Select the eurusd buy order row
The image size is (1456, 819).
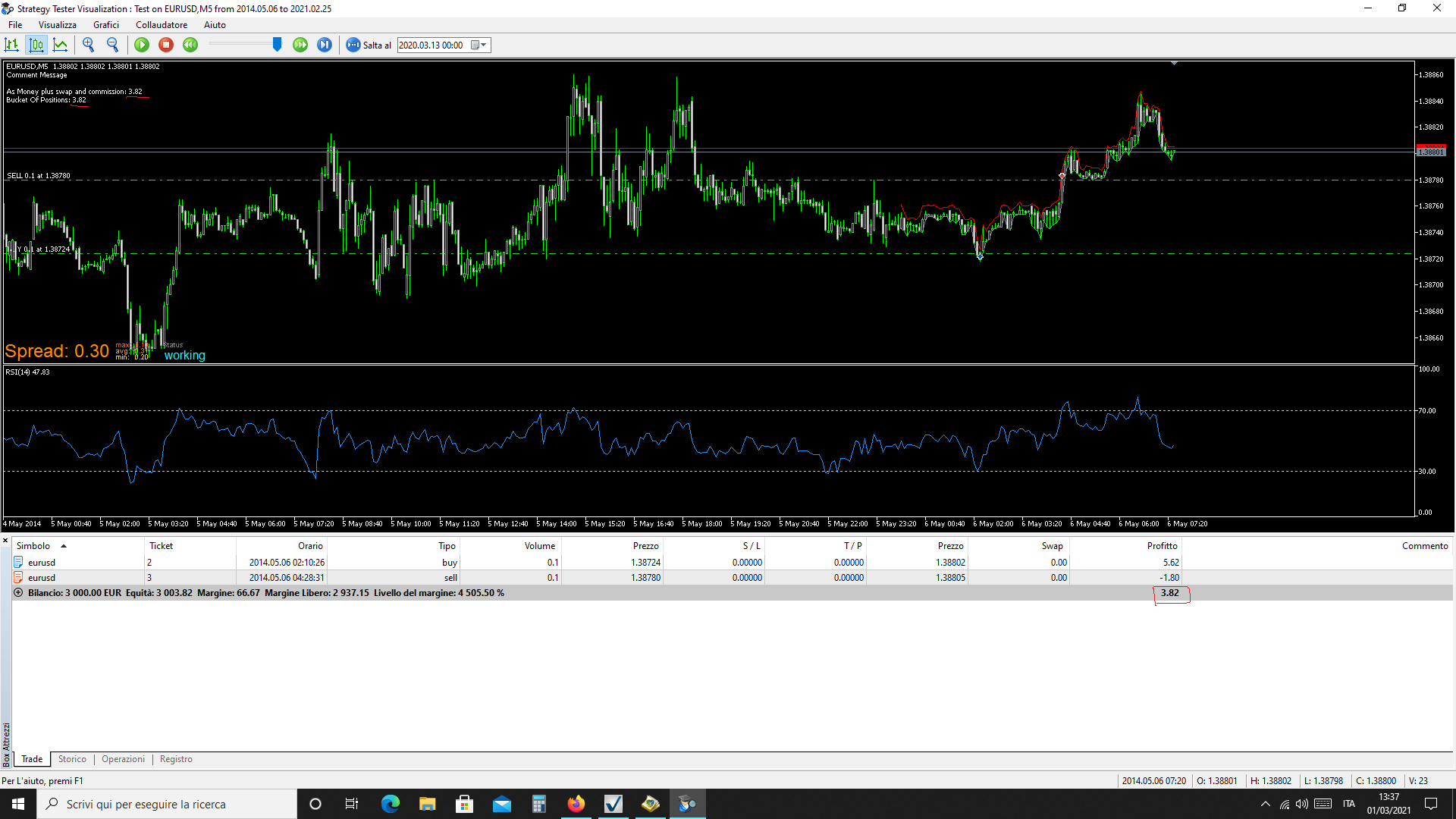(x=733, y=563)
